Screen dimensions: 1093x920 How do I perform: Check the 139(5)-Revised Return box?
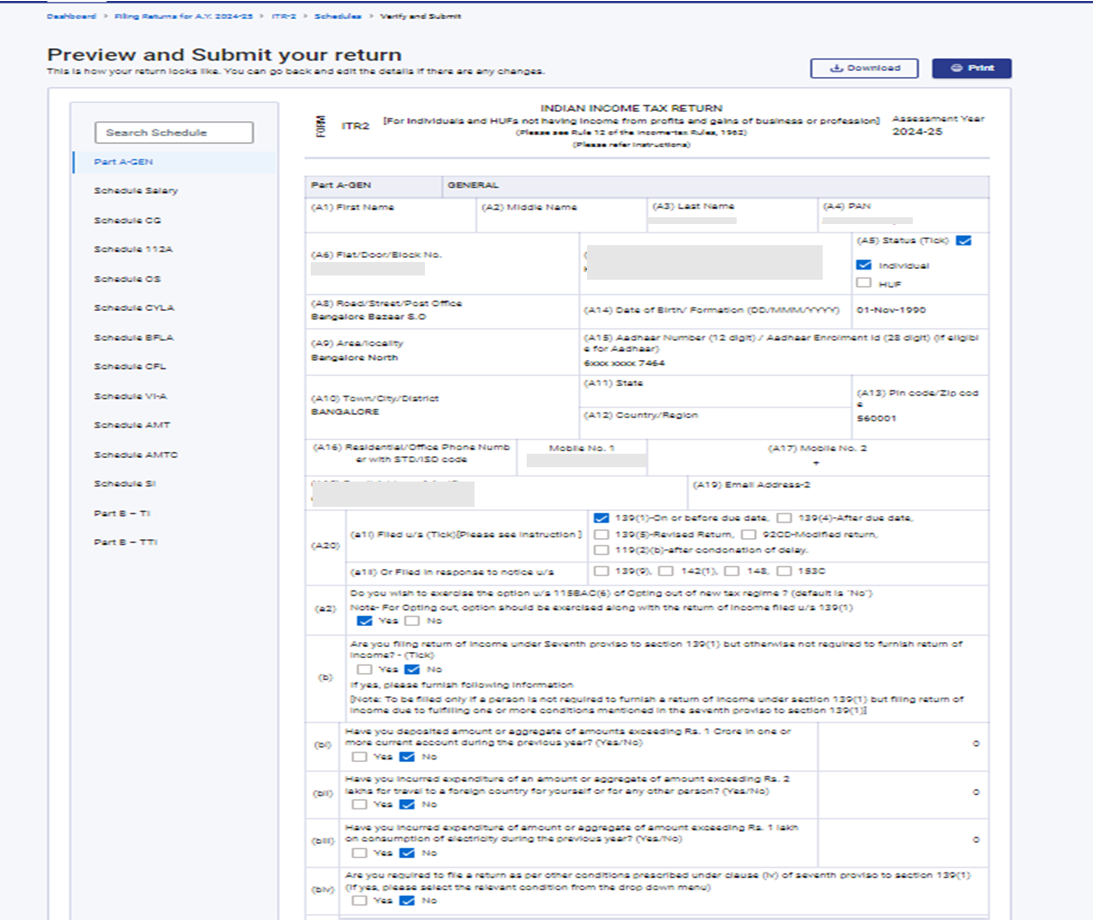coord(601,535)
